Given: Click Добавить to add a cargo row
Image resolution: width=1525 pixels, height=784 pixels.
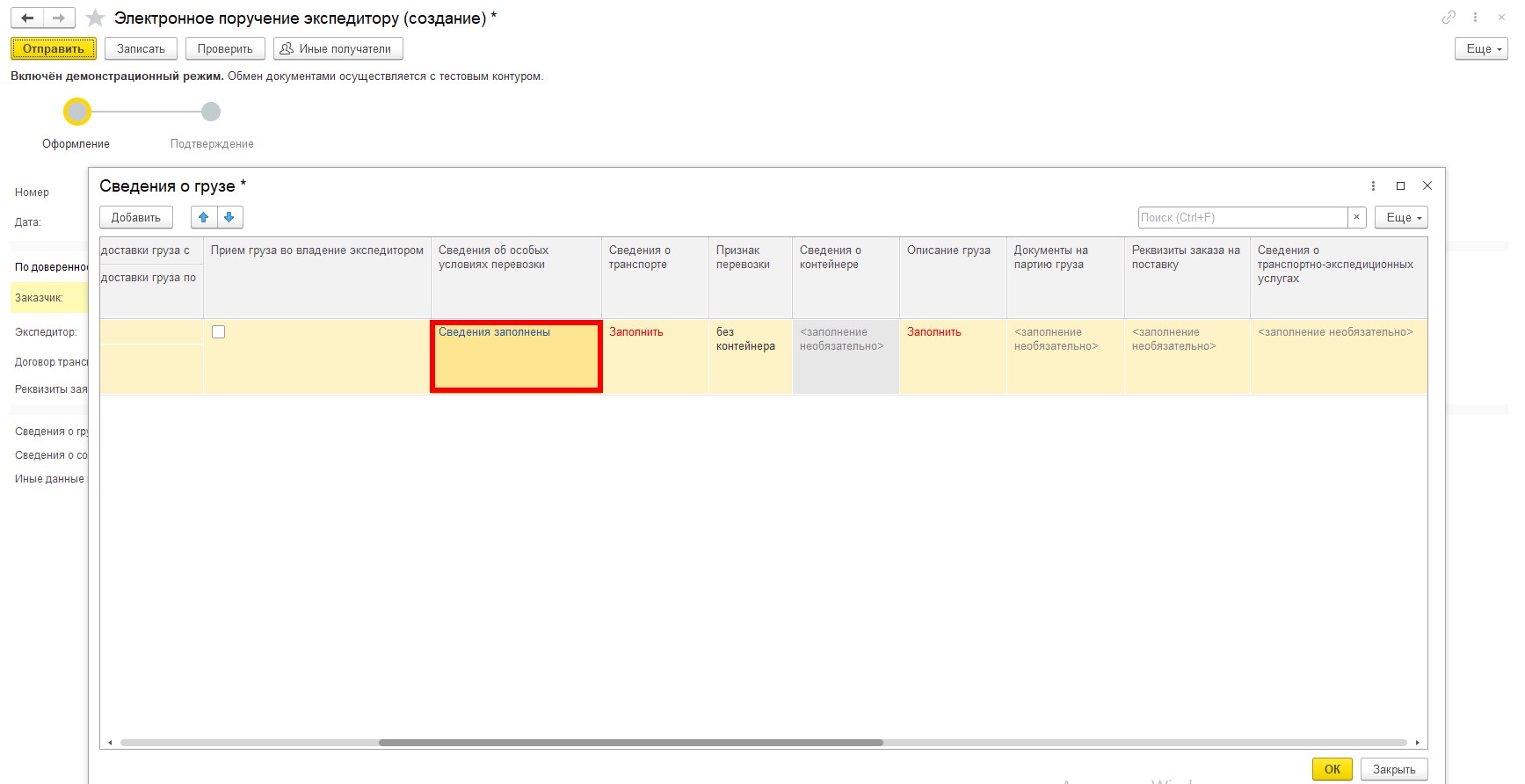Looking at the screenshot, I should [x=136, y=217].
